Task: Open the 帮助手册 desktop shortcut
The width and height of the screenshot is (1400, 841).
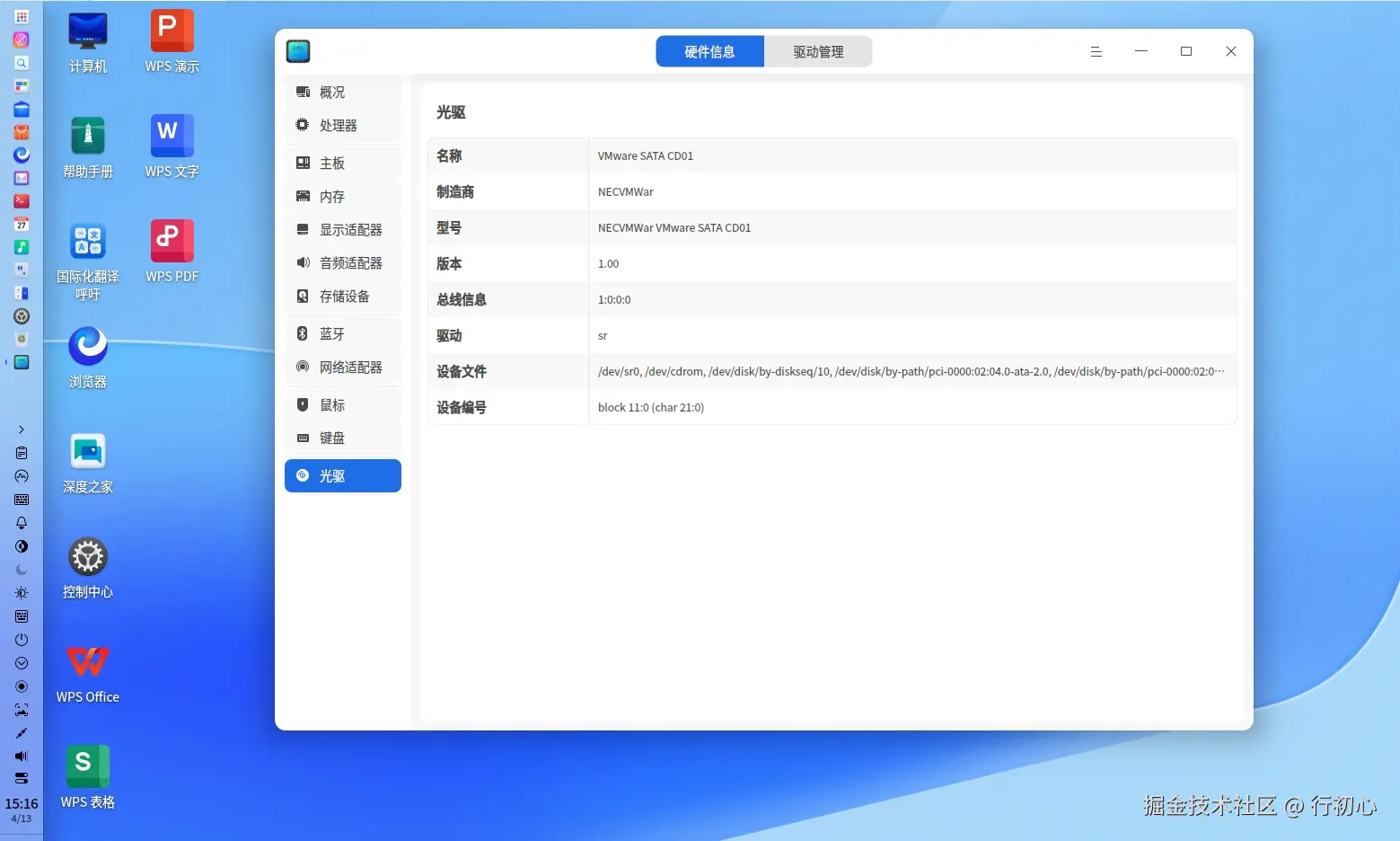Action: pos(88,147)
